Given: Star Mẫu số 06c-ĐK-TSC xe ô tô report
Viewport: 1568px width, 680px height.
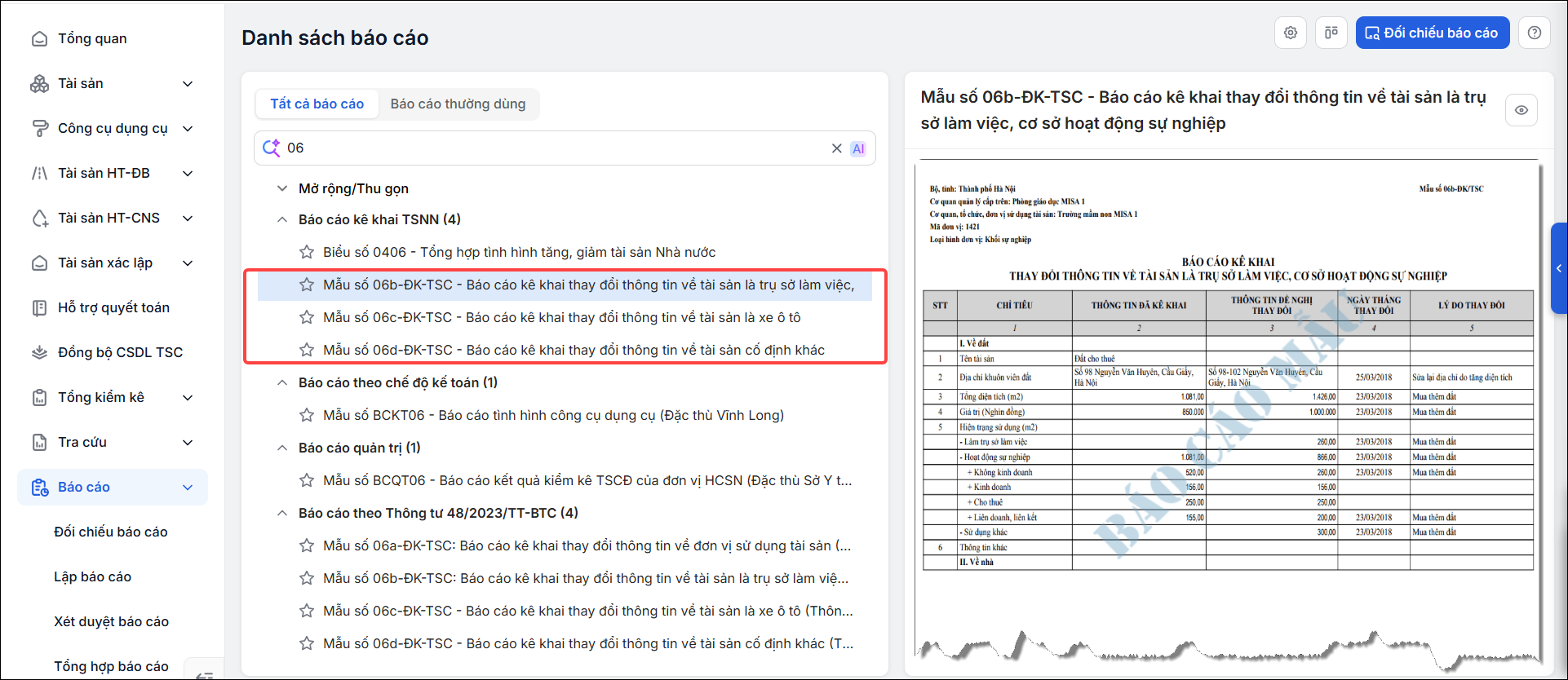Looking at the screenshot, I should pos(307,317).
